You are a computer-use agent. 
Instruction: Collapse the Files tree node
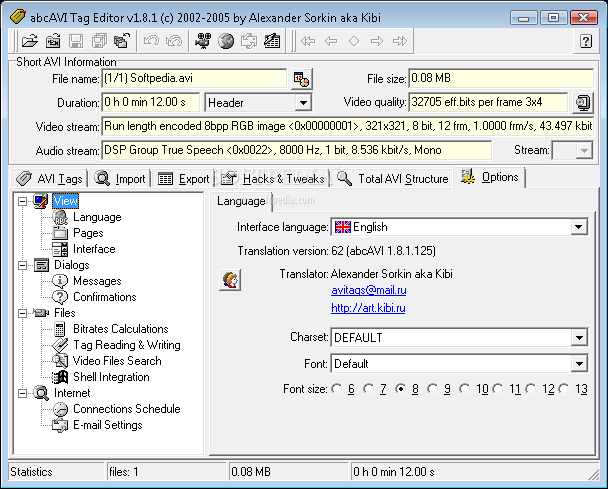(22, 313)
